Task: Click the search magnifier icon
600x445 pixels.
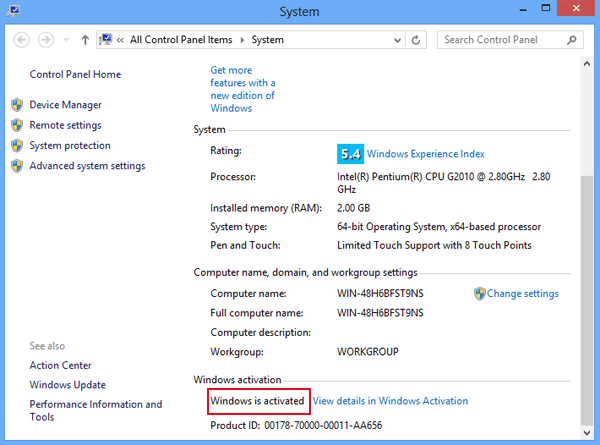Action: tap(571, 40)
